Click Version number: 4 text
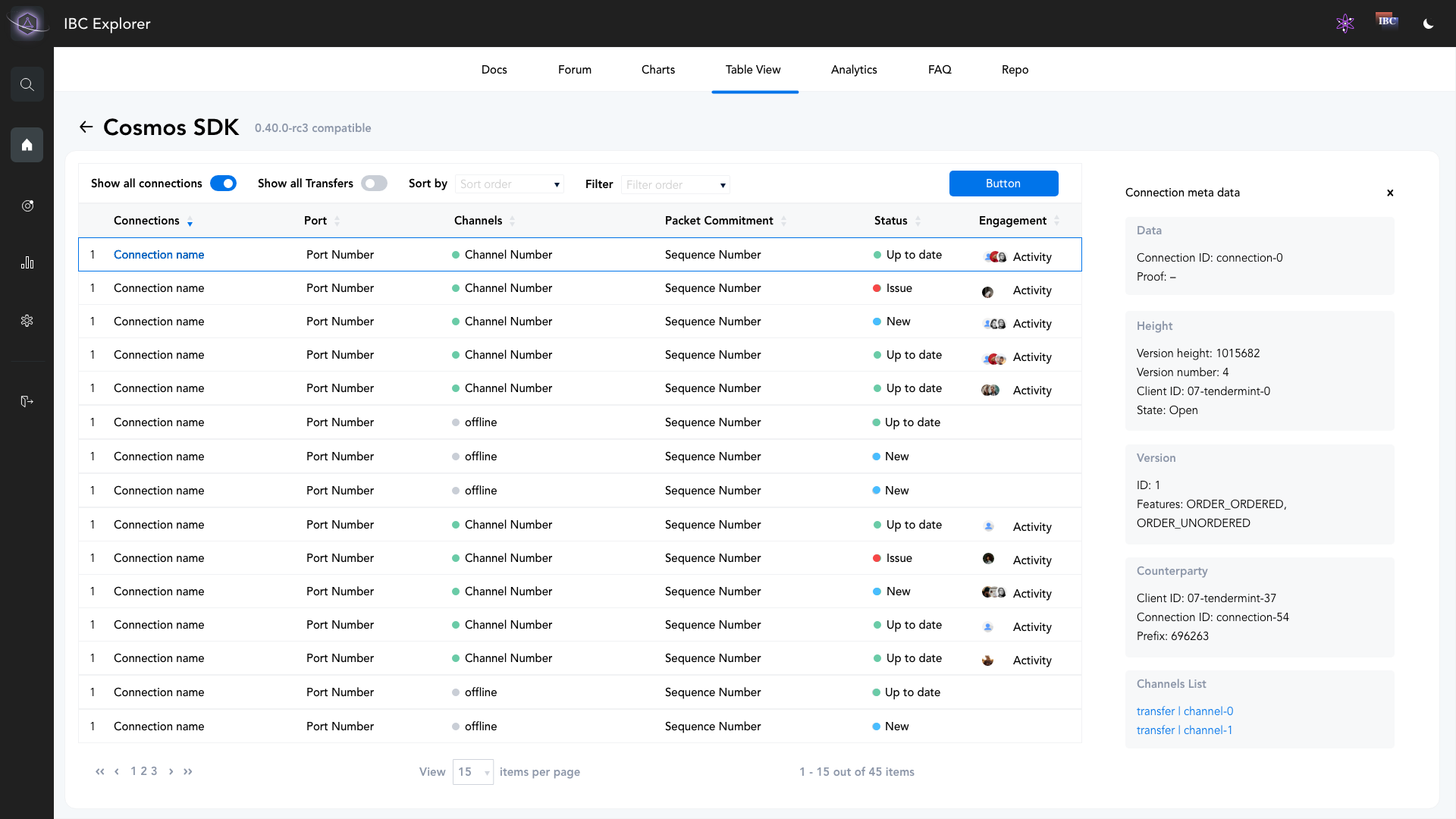 click(x=1182, y=372)
